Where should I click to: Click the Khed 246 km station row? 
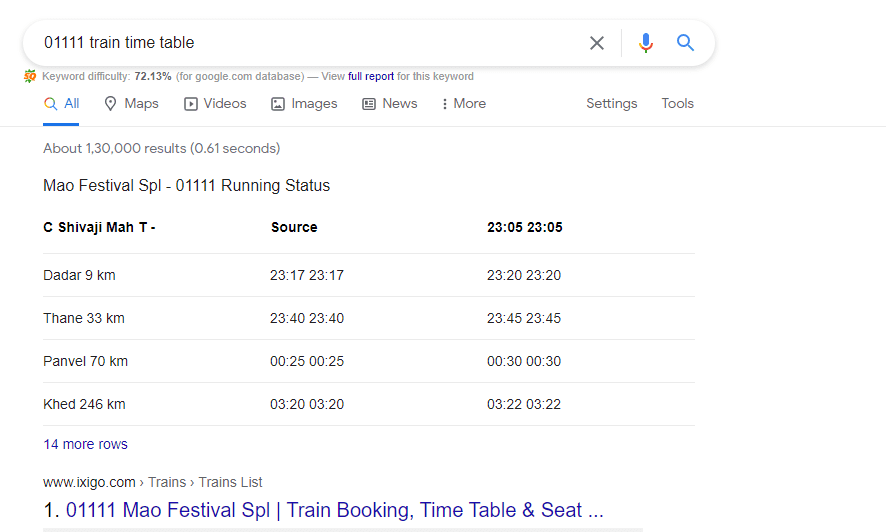click(x=369, y=404)
